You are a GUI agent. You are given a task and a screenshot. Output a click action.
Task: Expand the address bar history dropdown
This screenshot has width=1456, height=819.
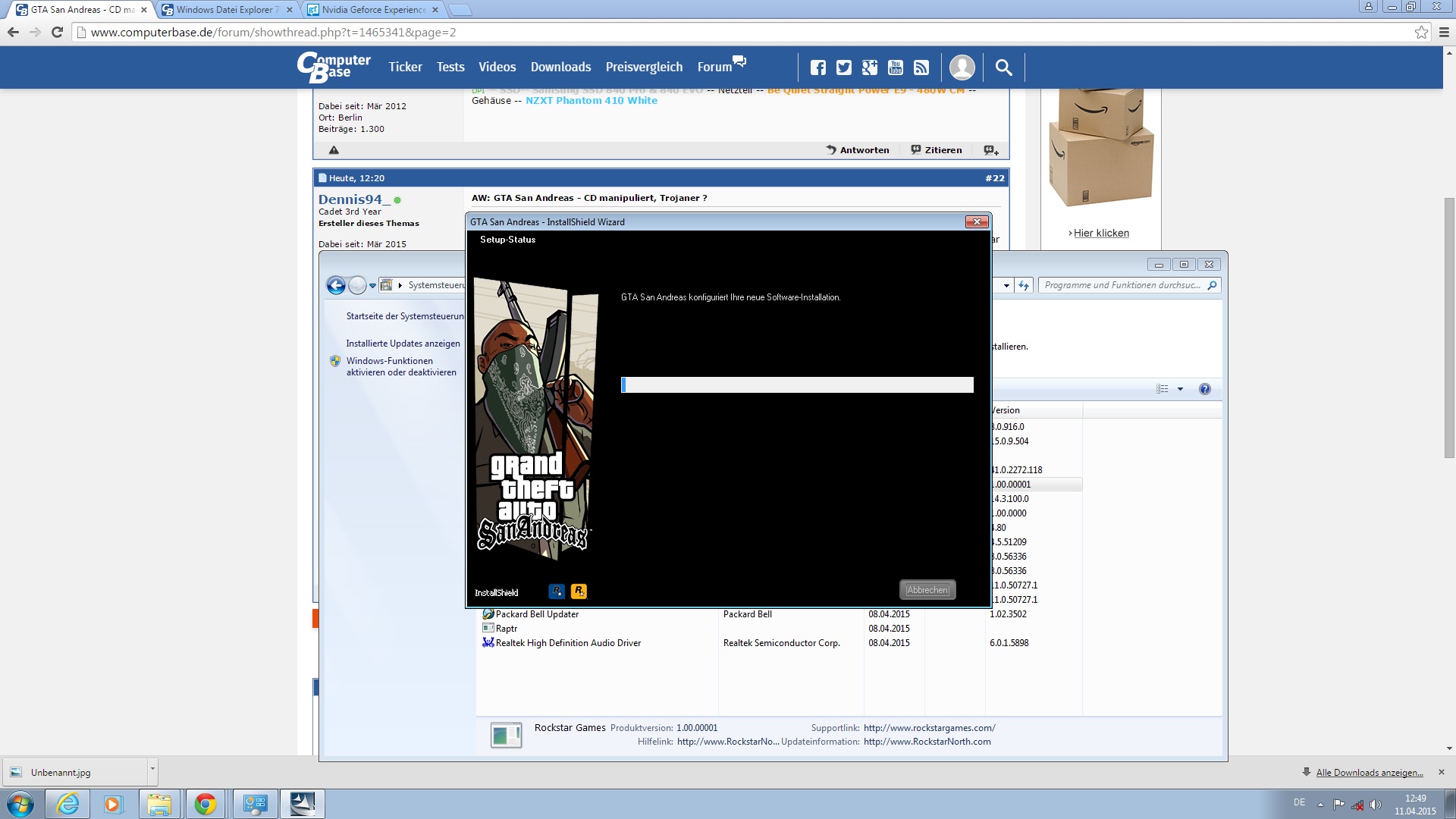point(1006,286)
